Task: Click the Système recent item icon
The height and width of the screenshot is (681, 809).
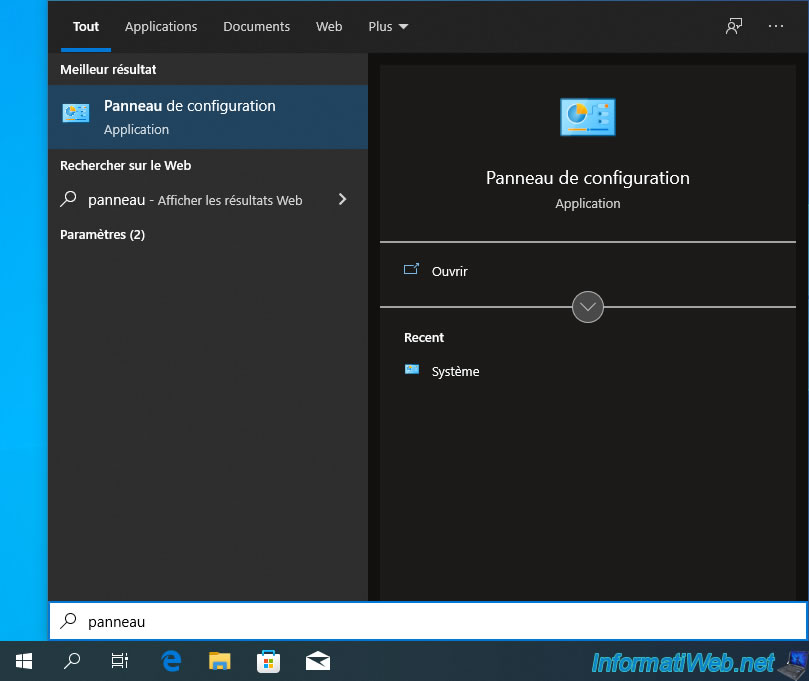Action: tap(412, 369)
